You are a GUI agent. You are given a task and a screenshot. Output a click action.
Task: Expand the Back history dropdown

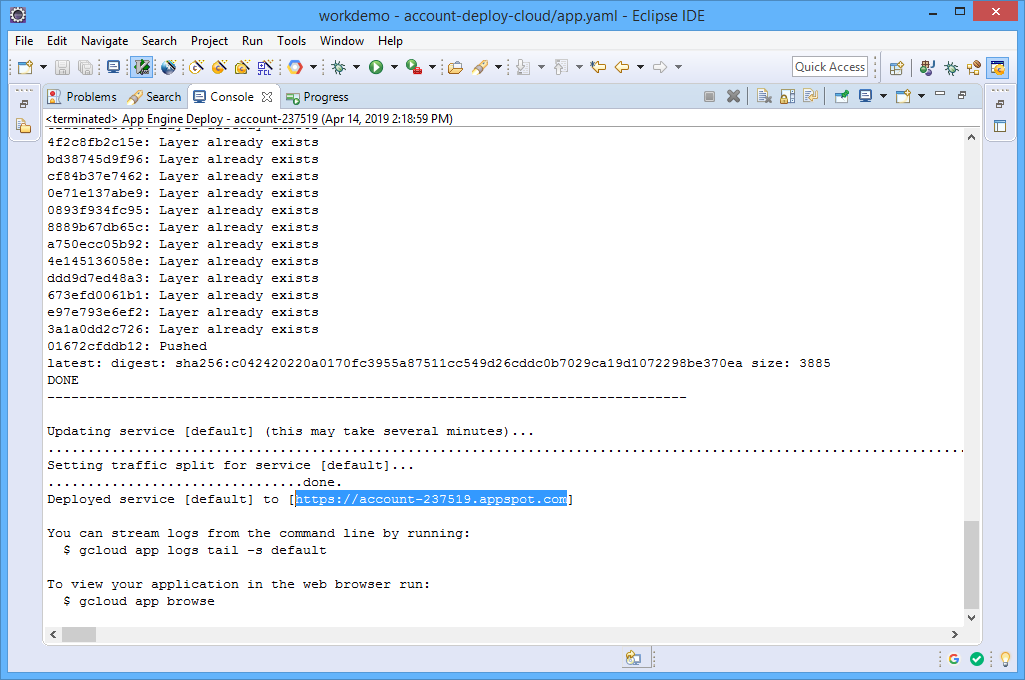pos(641,67)
